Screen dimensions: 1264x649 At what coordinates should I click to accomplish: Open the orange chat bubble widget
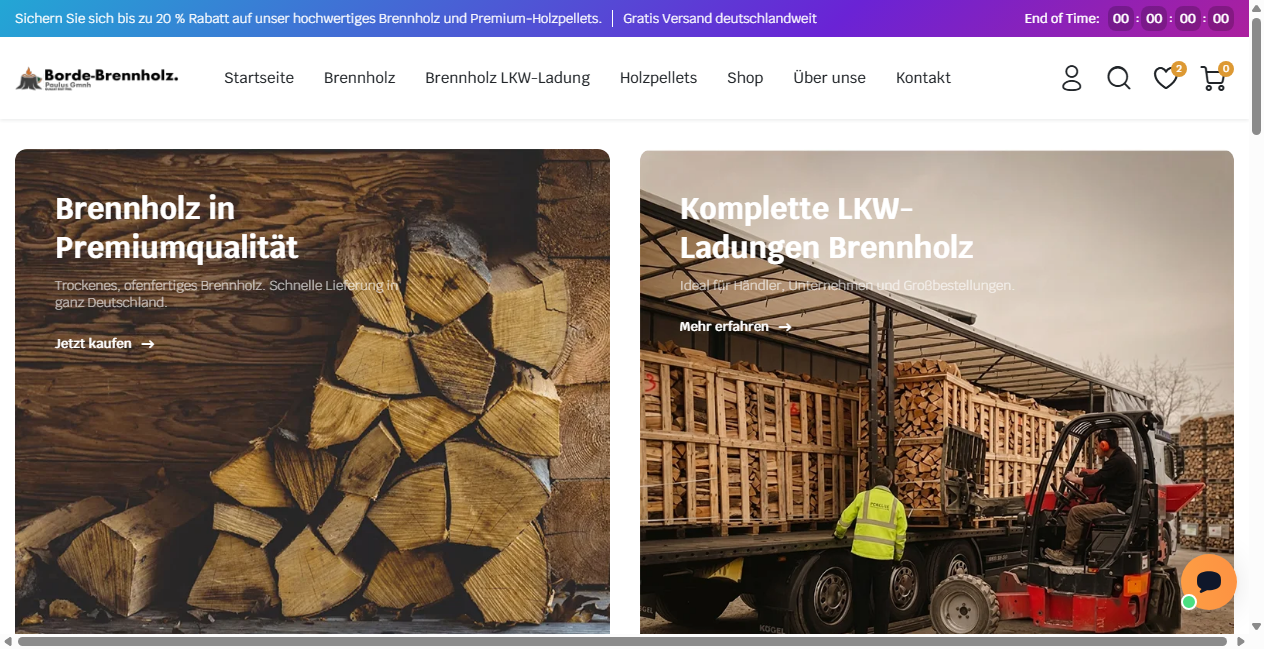[1208, 582]
